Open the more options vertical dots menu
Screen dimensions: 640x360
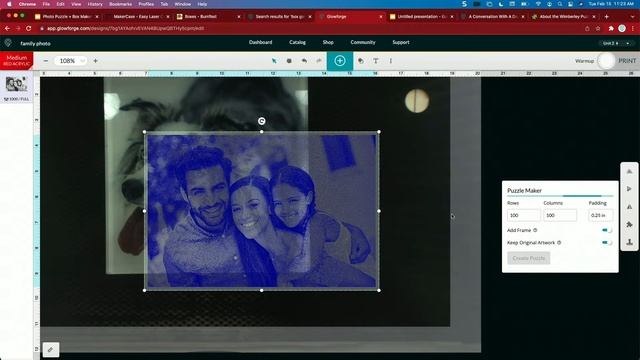point(391,61)
